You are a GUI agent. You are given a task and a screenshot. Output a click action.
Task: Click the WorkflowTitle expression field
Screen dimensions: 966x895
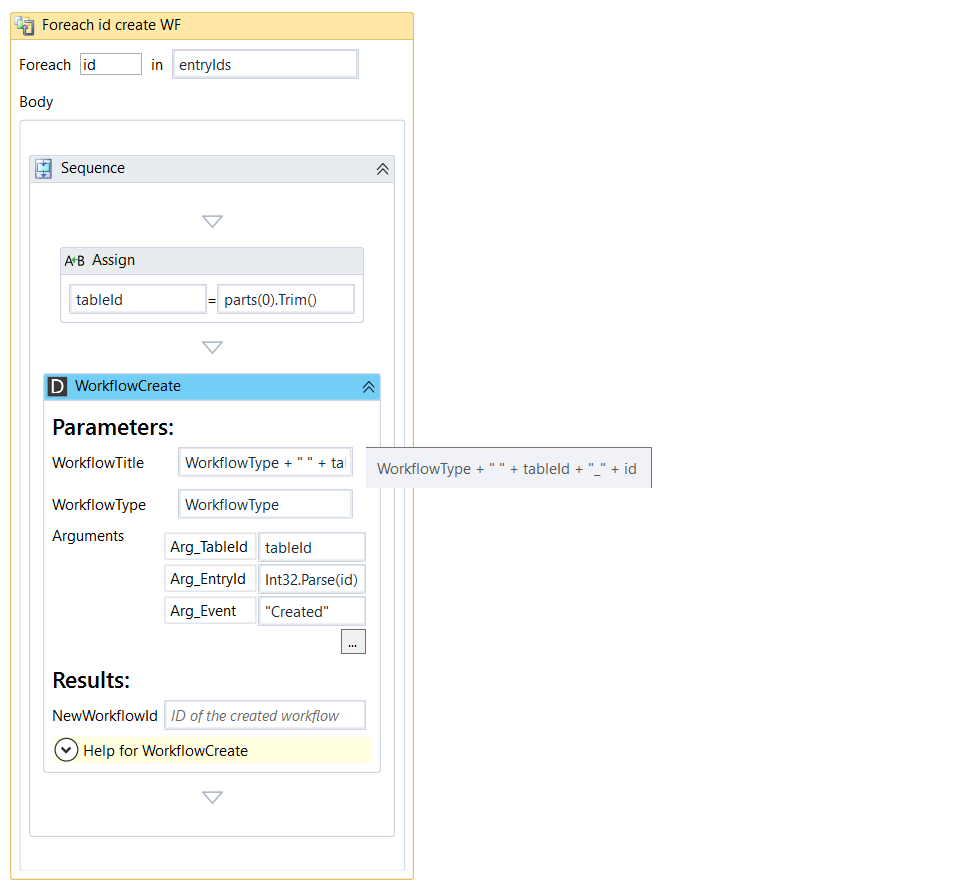pos(265,463)
